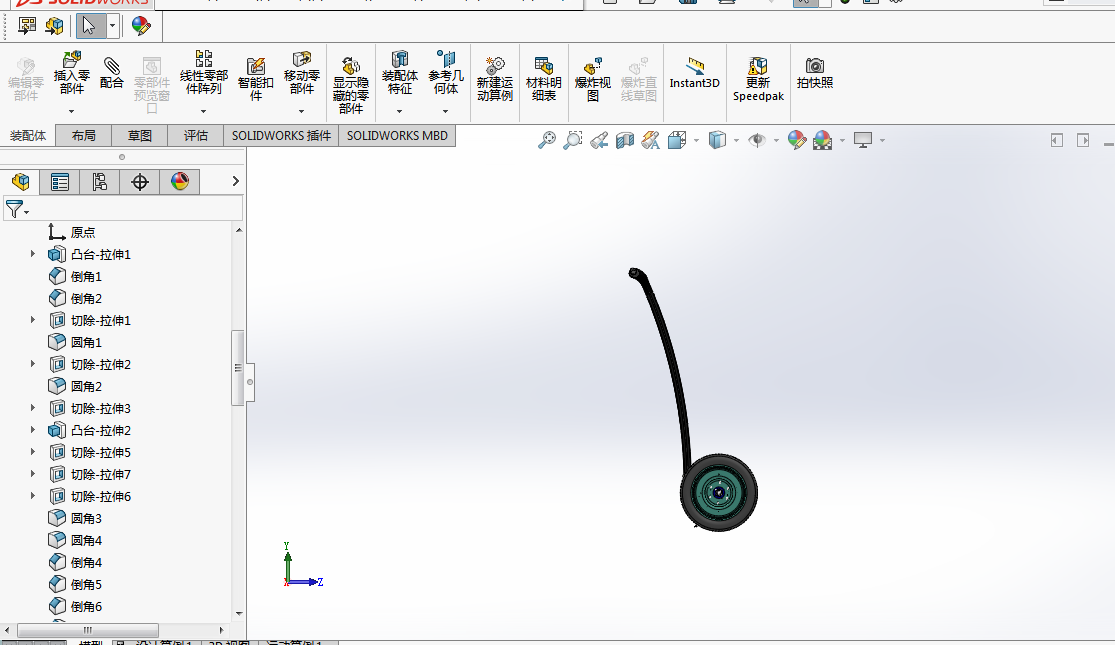Open View Settings dropdown arrow
This screenshot has width=1115, height=645.
pyautogui.click(x=882, y=141)
